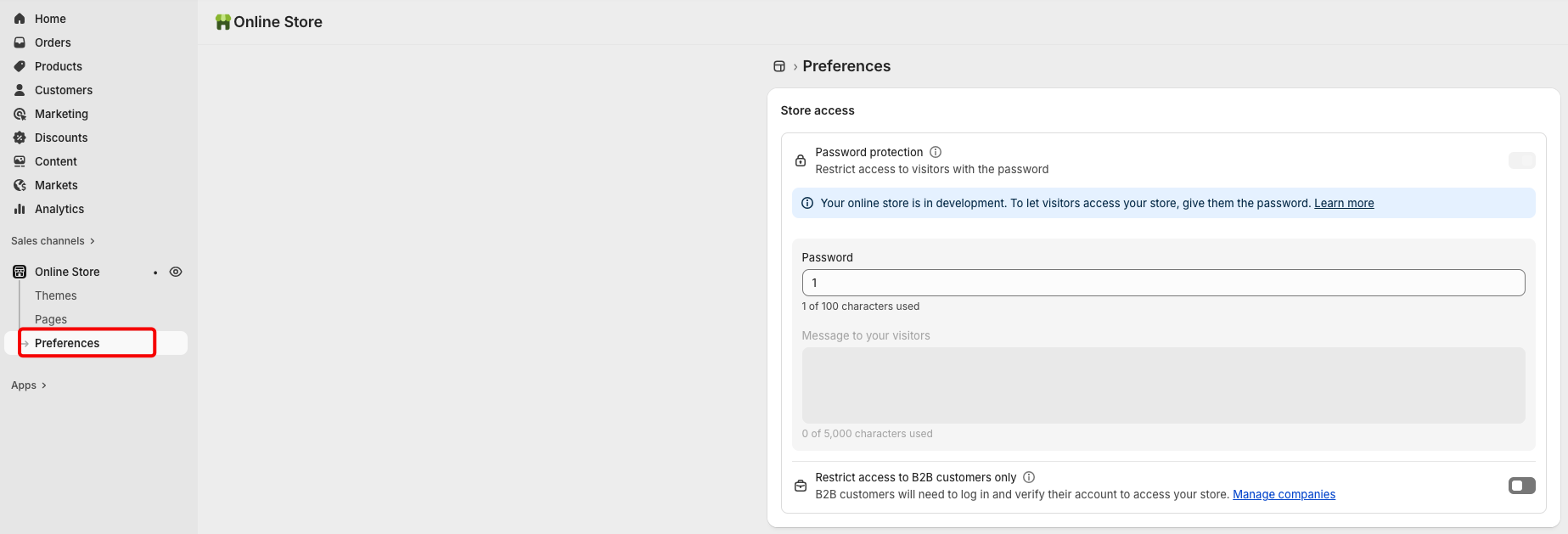Open Themes under Online Store

(x=56, y=295)
